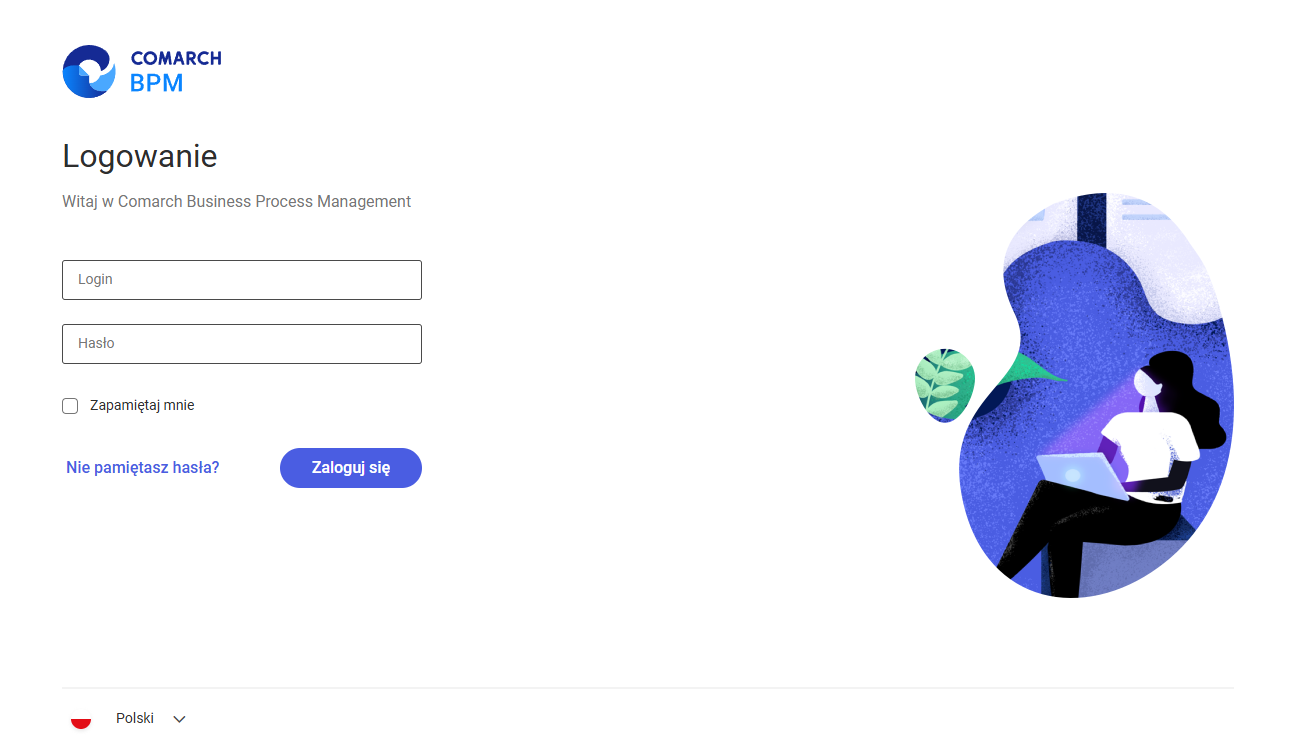The height and width of the screenshot is (748, 1291).
Task: Click the woman's black legs in the illustration
Action: coord(1080,530)
